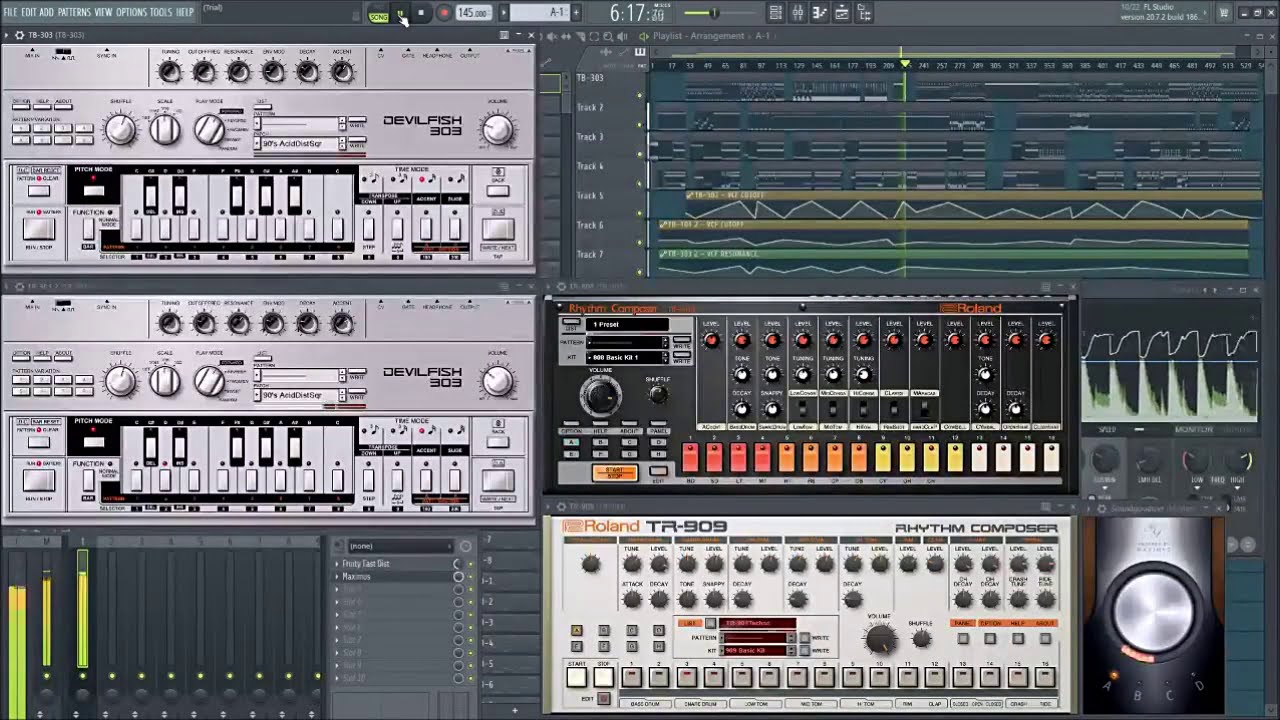Arm the transport record button
The width and height of the screenshot is (1280, 720).
tap(443, 14)
